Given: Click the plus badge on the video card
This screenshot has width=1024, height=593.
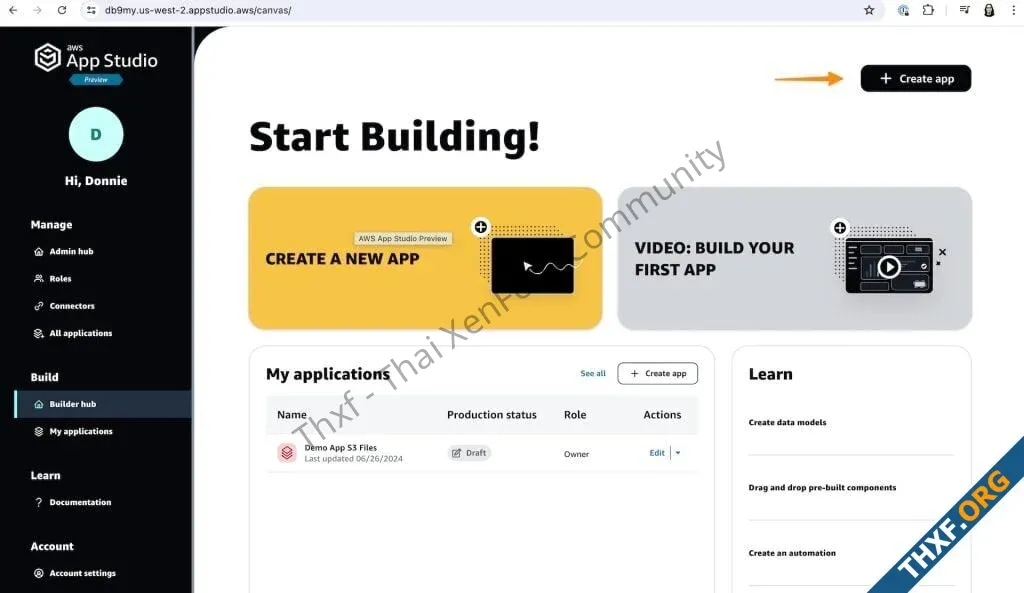Looking at the screenshot, I should 840,227.
